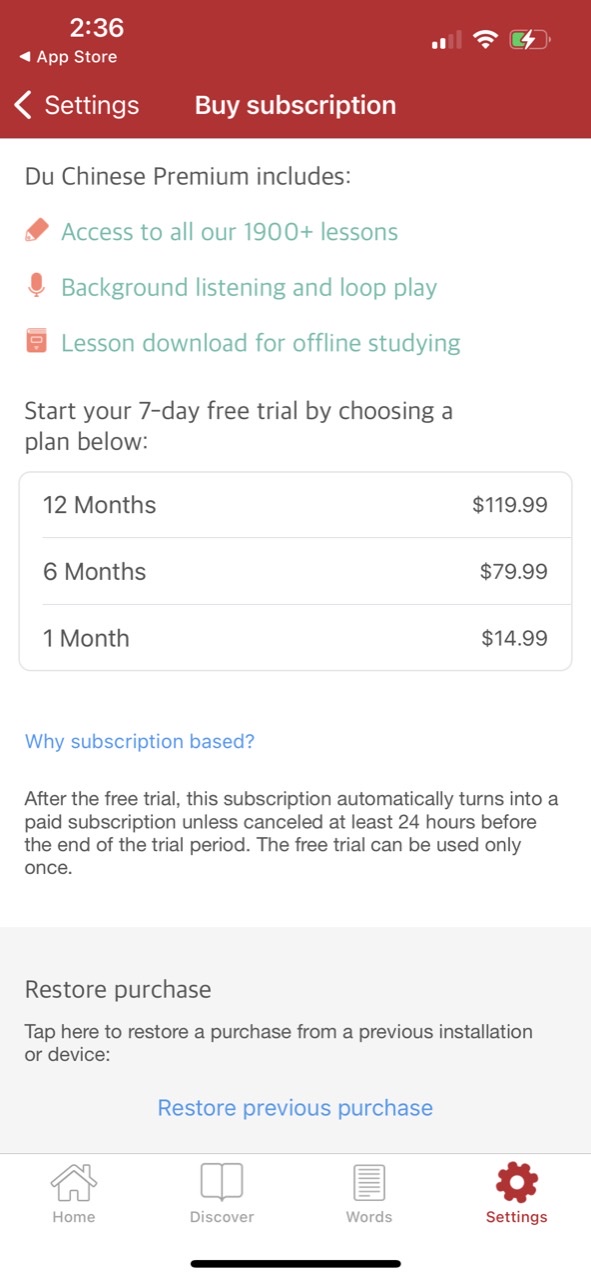Tap the download box icon for offline studying
The height and width of the screenshot is (1280, 591).
click(37, 343)
